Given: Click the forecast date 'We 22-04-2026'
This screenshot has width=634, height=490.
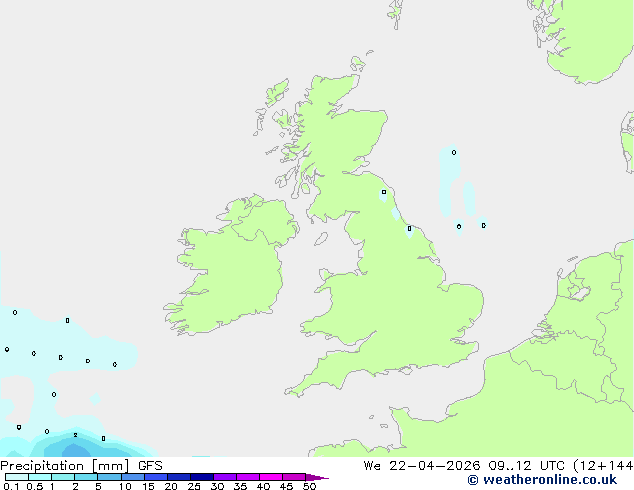Looking at the screenshot, I should click(422, 466).
